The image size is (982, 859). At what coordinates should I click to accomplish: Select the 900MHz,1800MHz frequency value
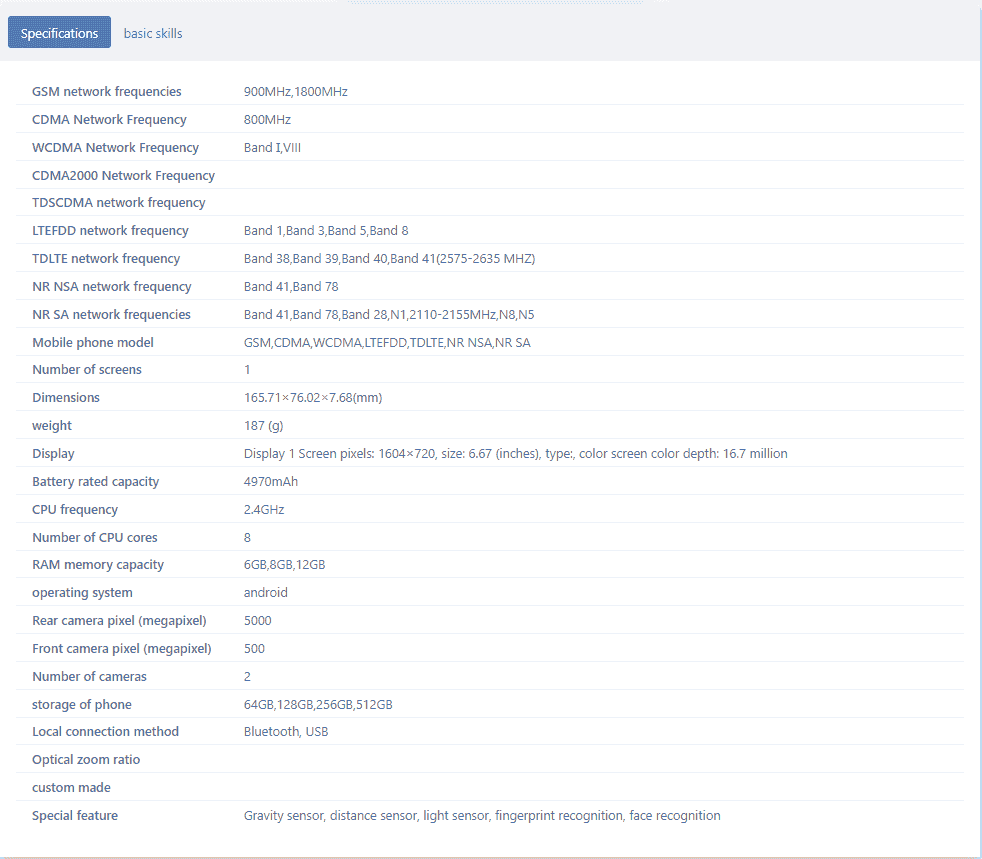click(x=296, y=91)
